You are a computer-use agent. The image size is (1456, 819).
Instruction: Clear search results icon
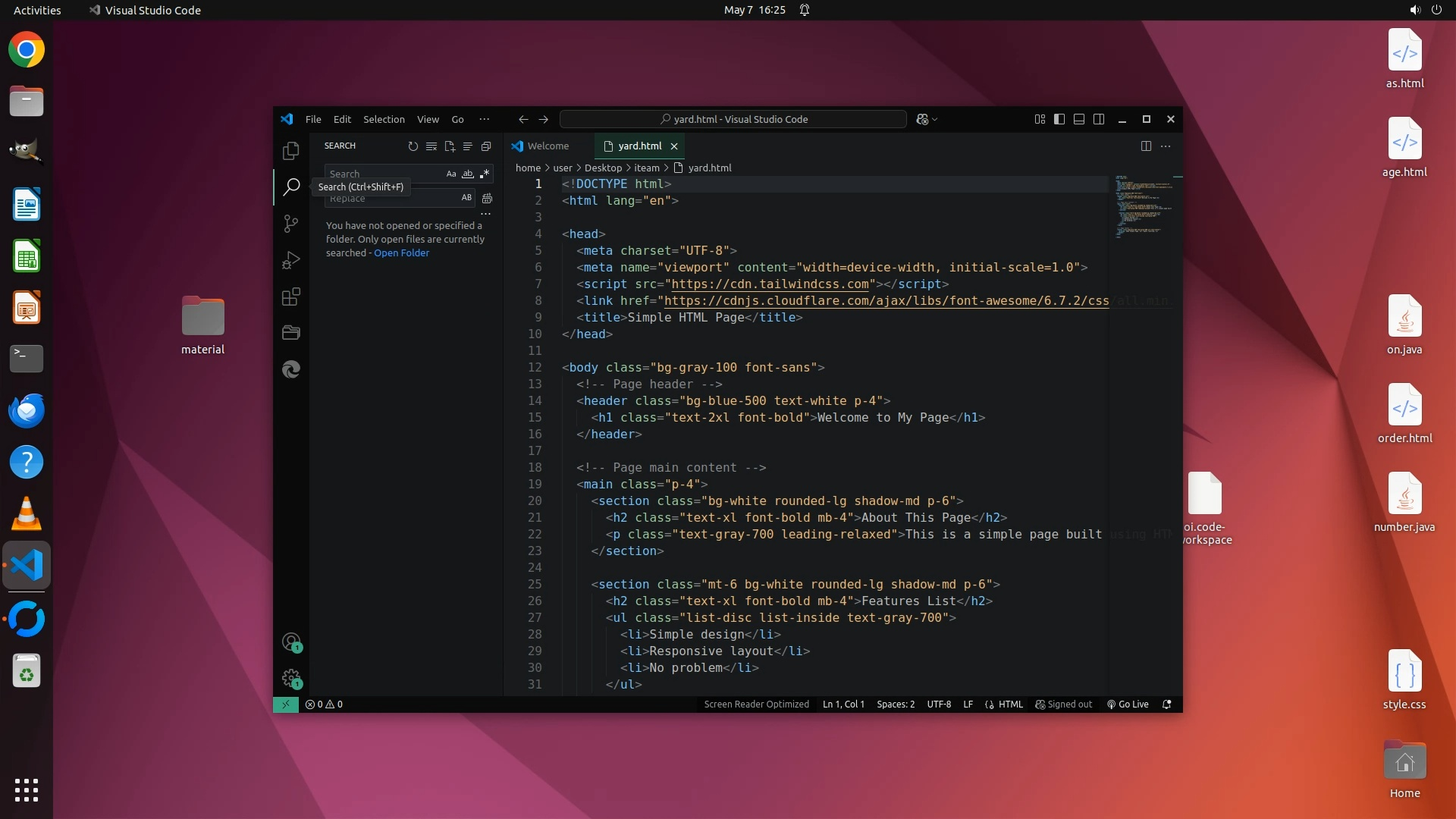coord(431,146)
